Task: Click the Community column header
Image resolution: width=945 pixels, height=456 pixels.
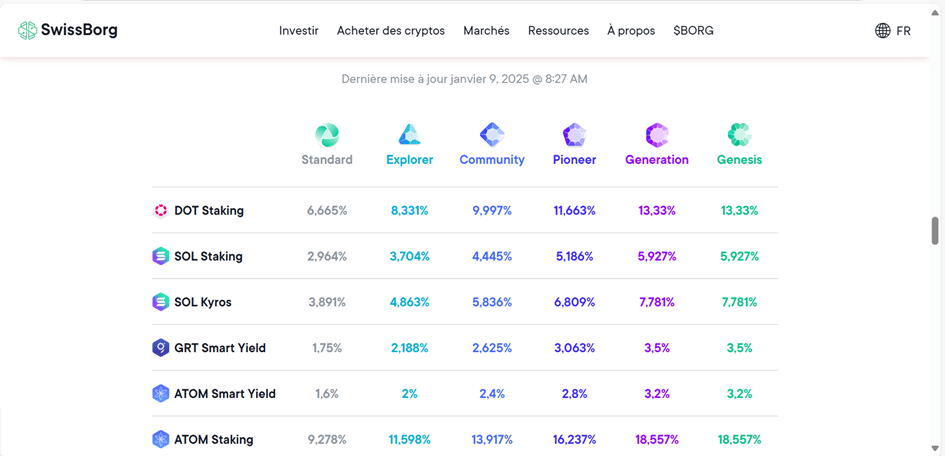Action: (492, 160)
